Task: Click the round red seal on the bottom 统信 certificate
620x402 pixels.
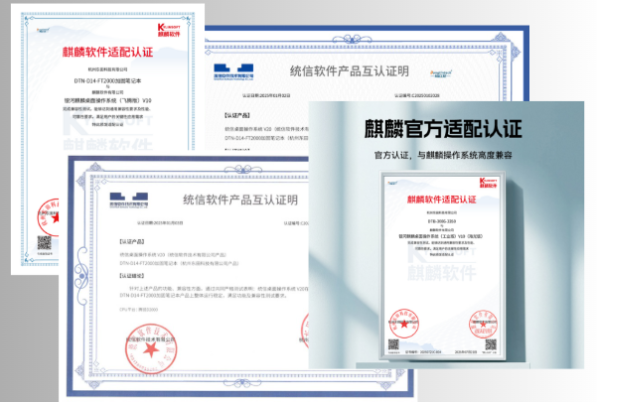Action: coord(151,349)
